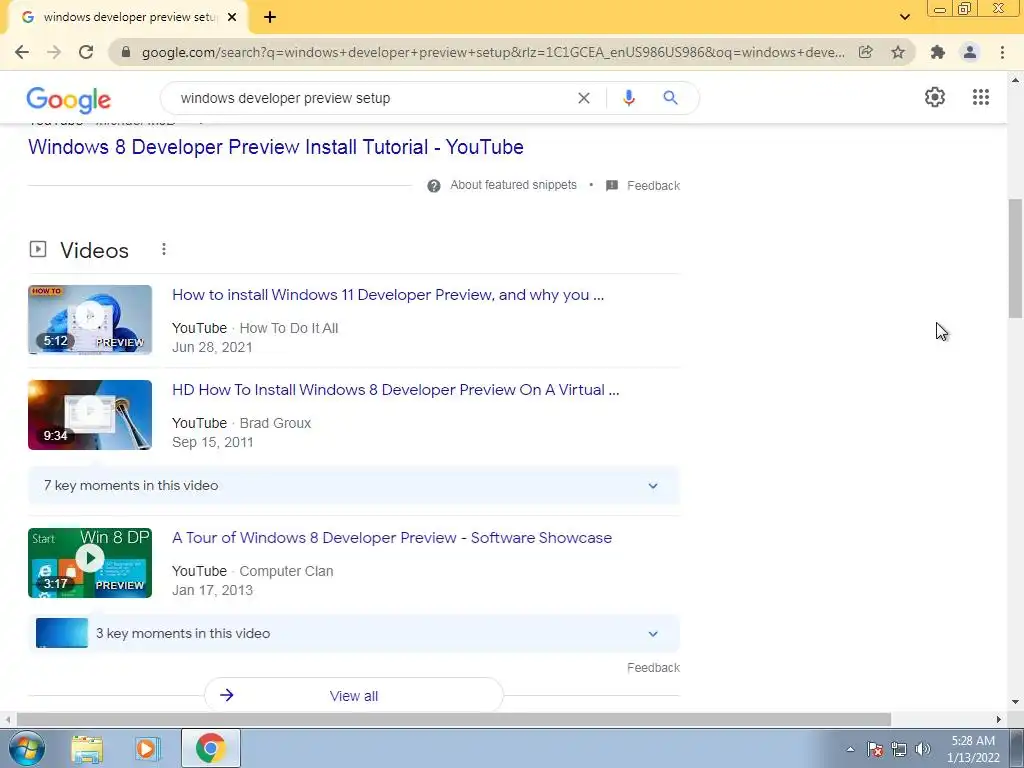Expand 3 key moments in this video
The image size is (1024, 768).
pyautogui.click(x=353, y=633)
